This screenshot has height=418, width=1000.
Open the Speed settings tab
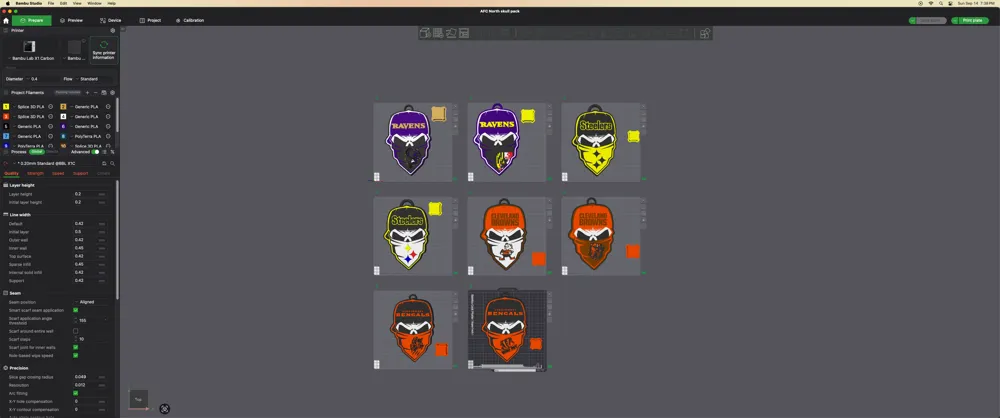(x=58, y=173)
